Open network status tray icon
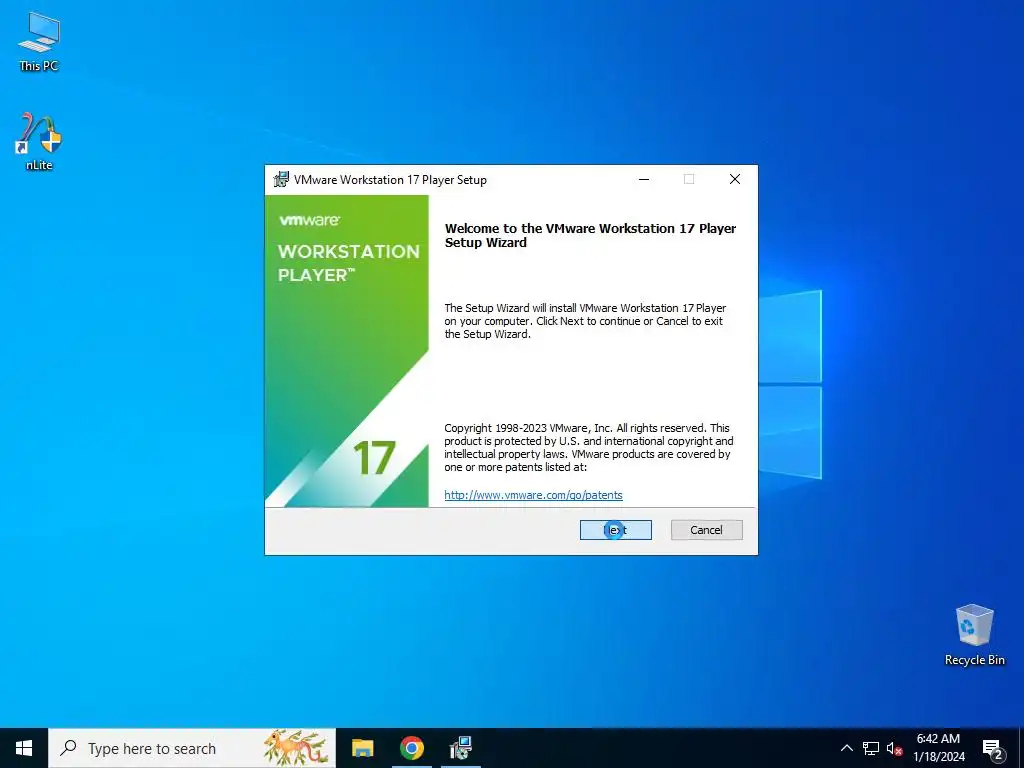This screenshot has width=1024, height=768. pyautogui.click(x=871, y=748)
